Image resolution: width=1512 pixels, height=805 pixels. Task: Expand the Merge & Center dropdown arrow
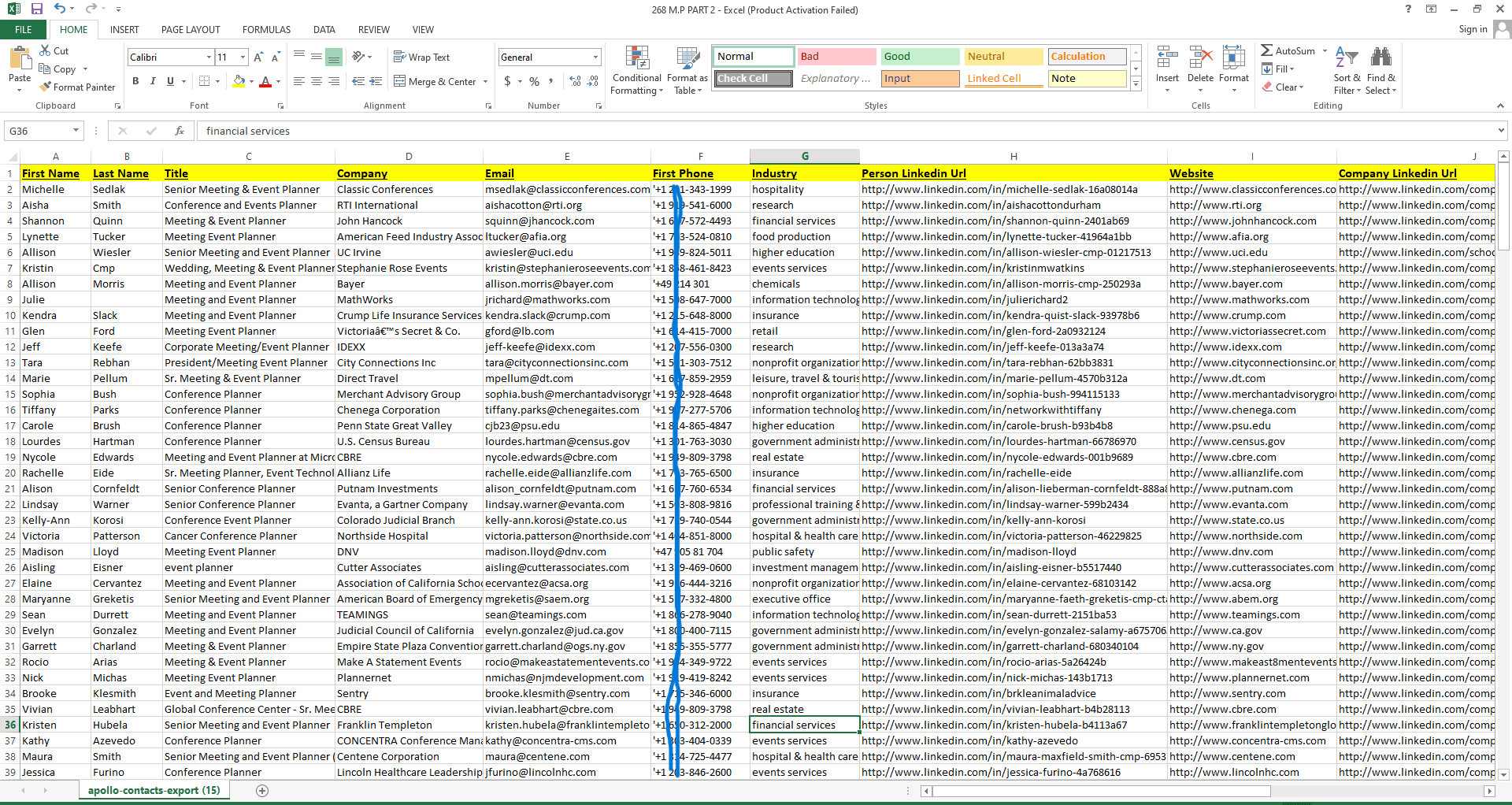pos(486,81)
